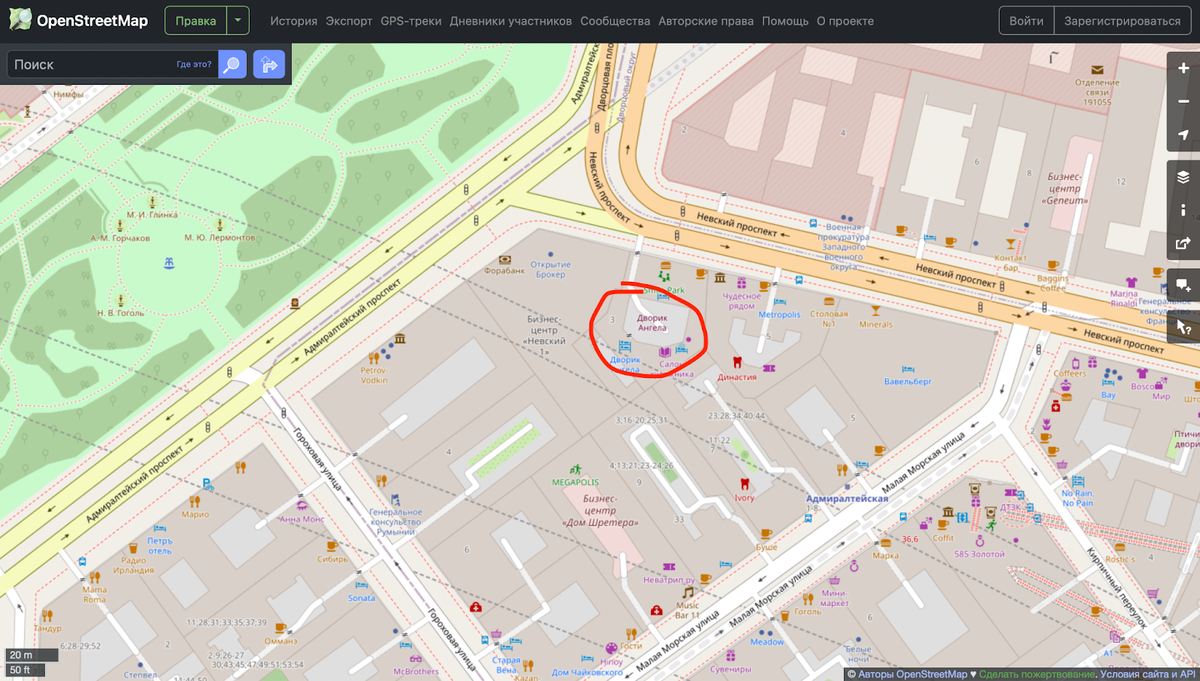Open the map layers panel
This screenshot has height=681, width=1200.
click(1184, 177)
